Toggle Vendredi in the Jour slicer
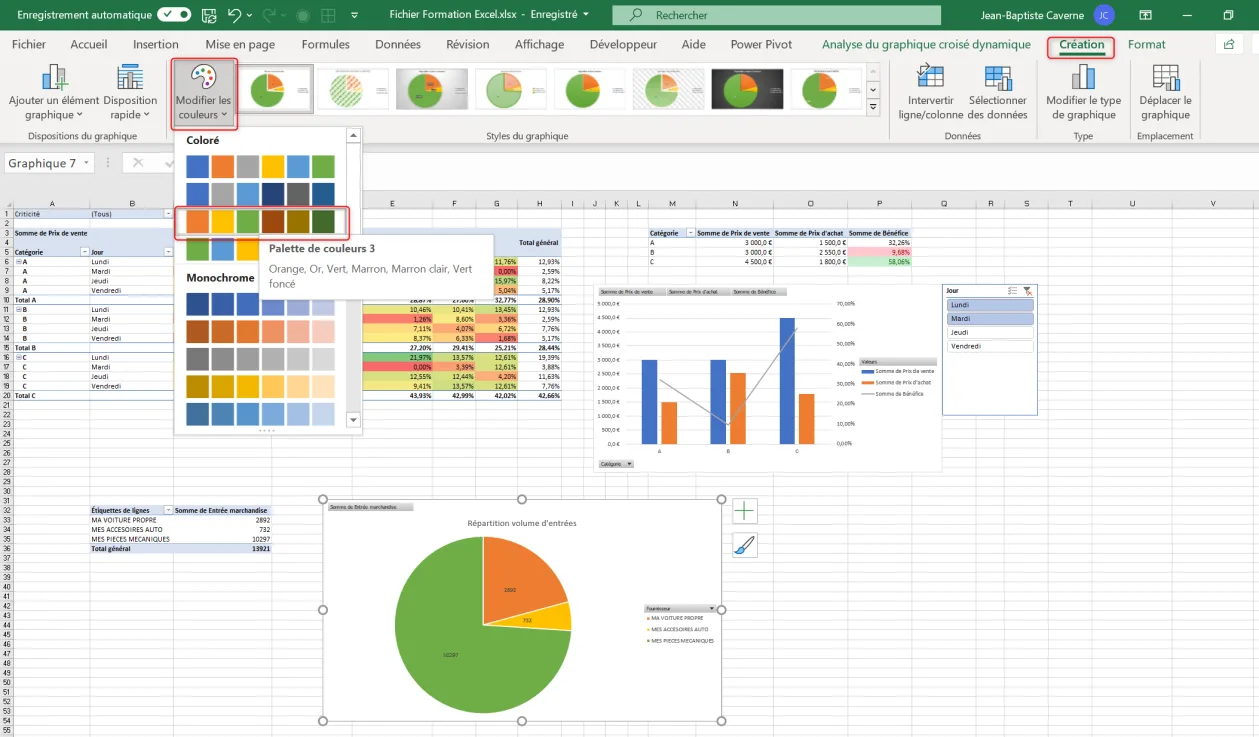This screenshot has height=737, width=1259. [x=990, y=346]
